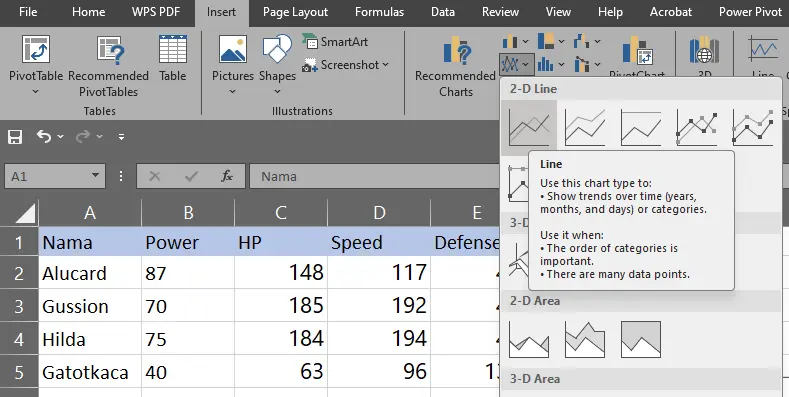Click the Line sparkline icon
The image size is (789, 397).
click(763, 50)
